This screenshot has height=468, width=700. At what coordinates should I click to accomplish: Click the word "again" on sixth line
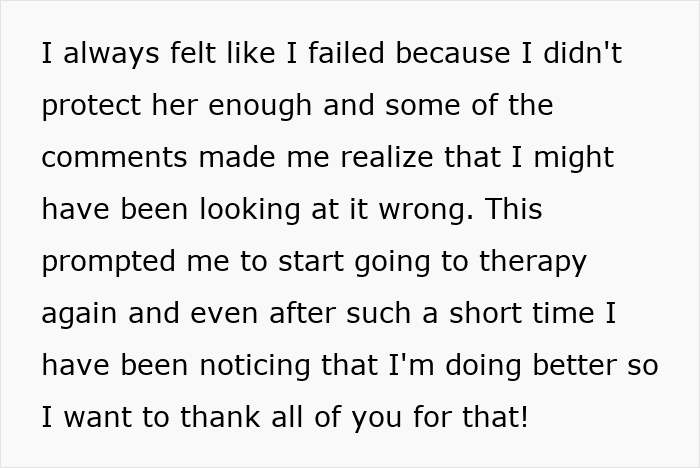coord(79,315)
